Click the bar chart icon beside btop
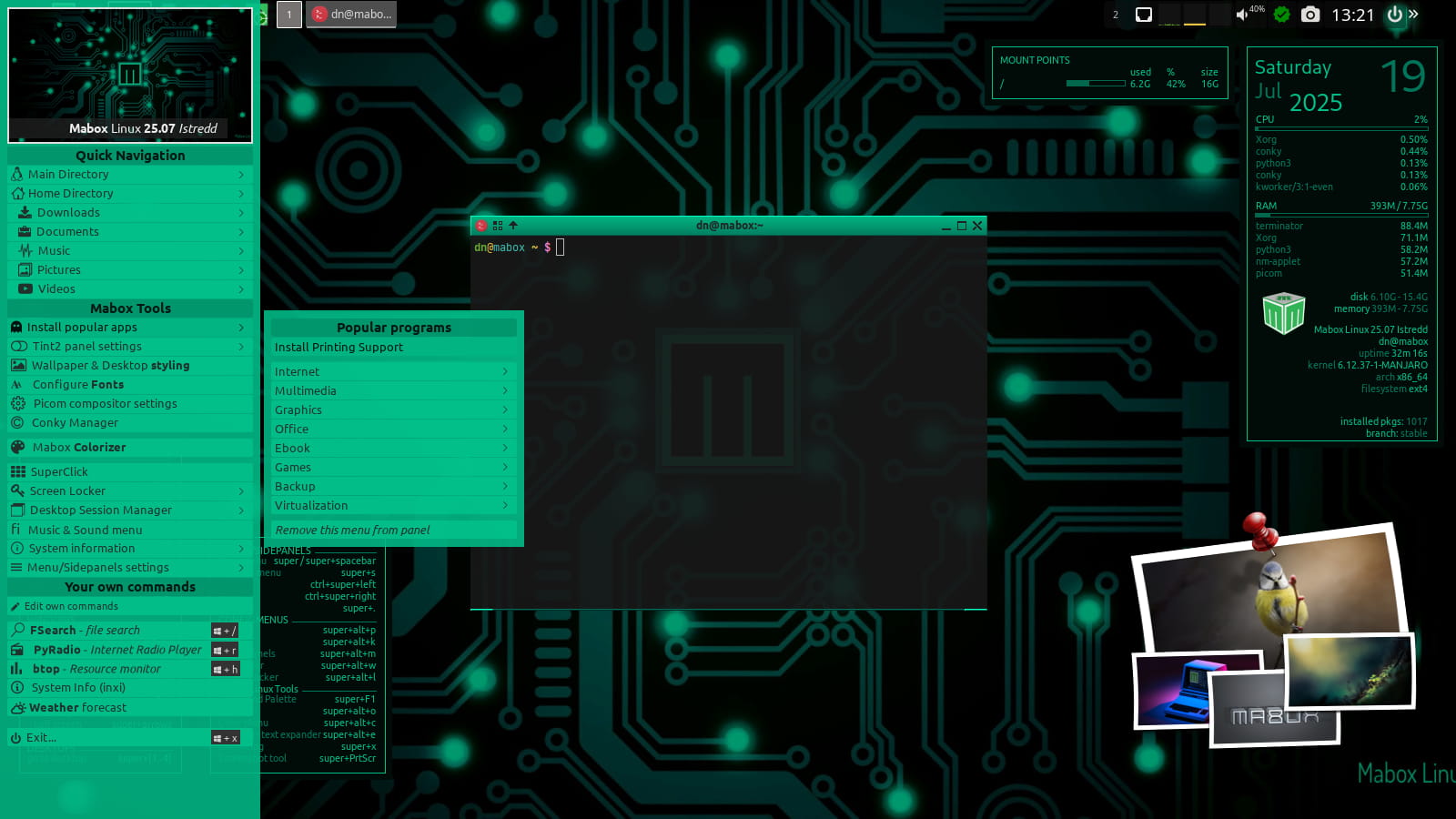Image resolution: width=1456 pixels, height=819 pixels. tap(16, 668)
